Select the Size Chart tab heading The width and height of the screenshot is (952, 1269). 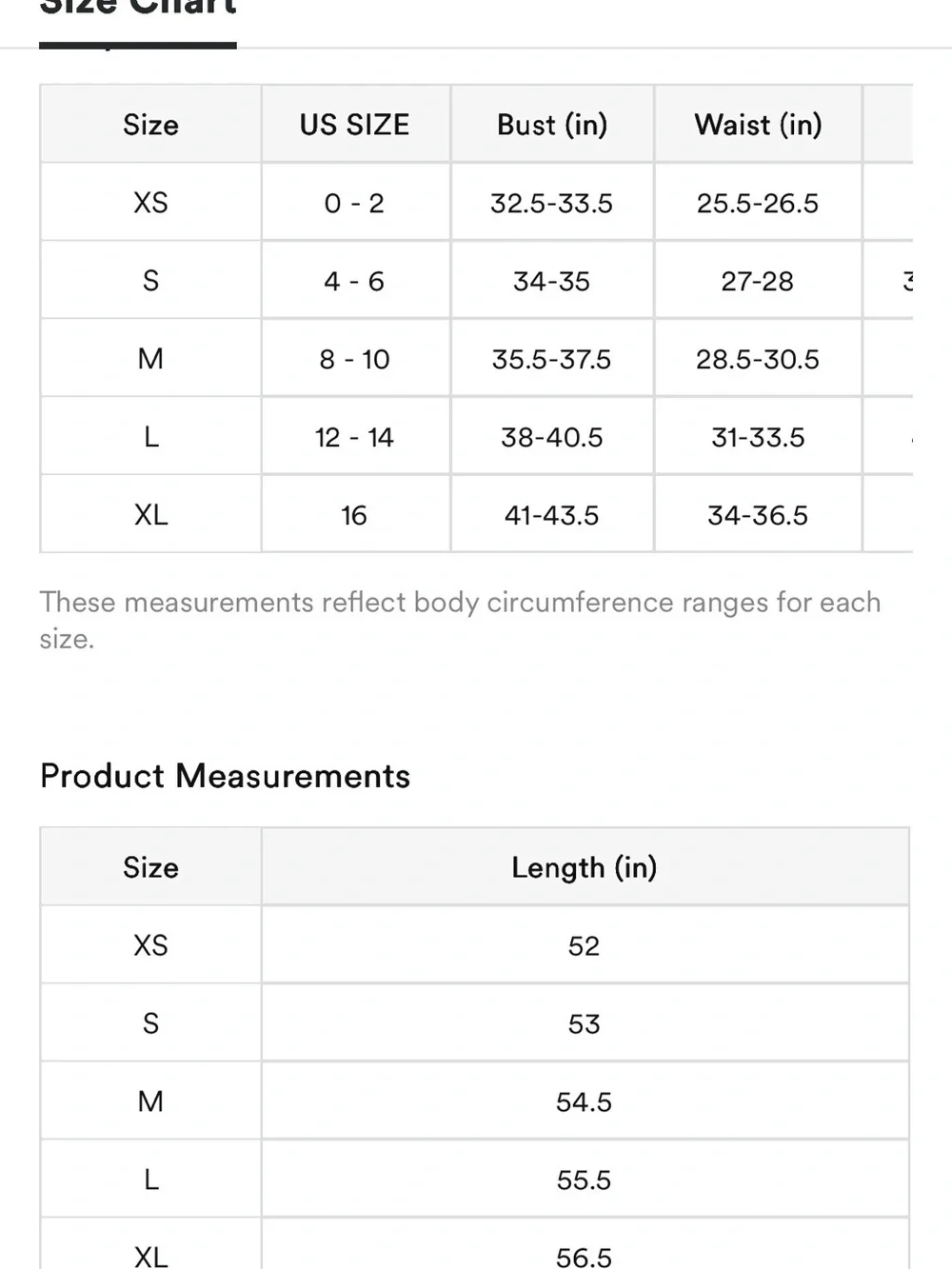[138, 10]
